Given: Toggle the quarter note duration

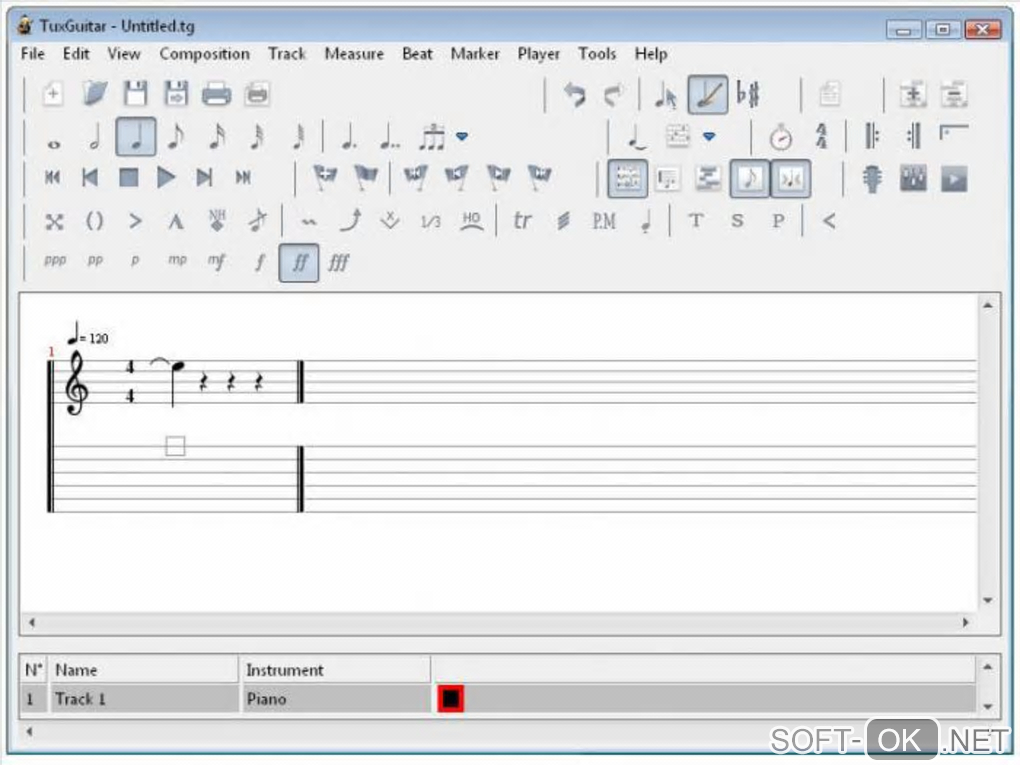Looking at the screenshot, I should (x=135, y=137).
